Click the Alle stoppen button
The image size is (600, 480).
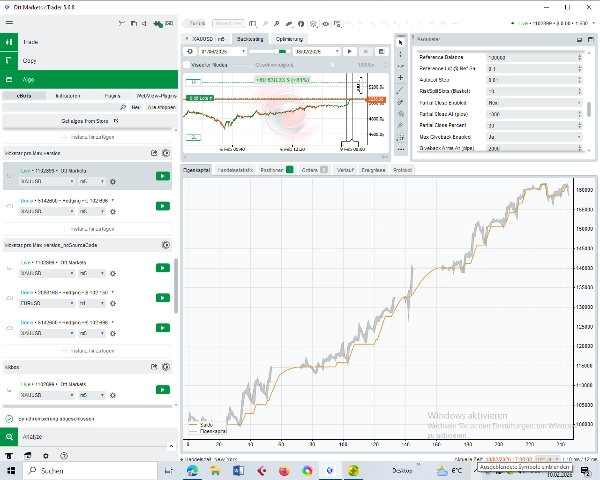point(161,108)
